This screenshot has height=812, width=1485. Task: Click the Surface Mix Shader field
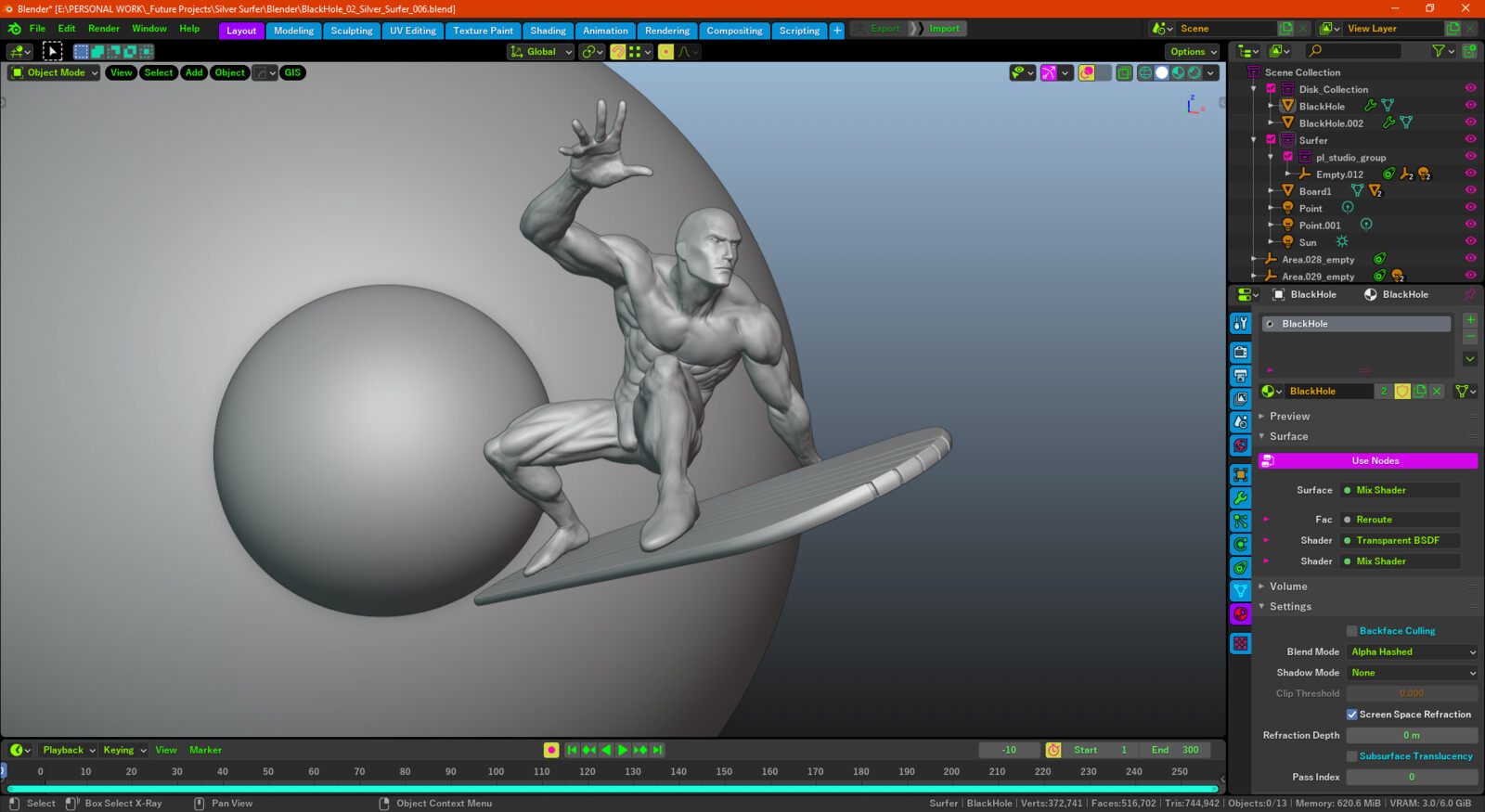[1401, 490]
